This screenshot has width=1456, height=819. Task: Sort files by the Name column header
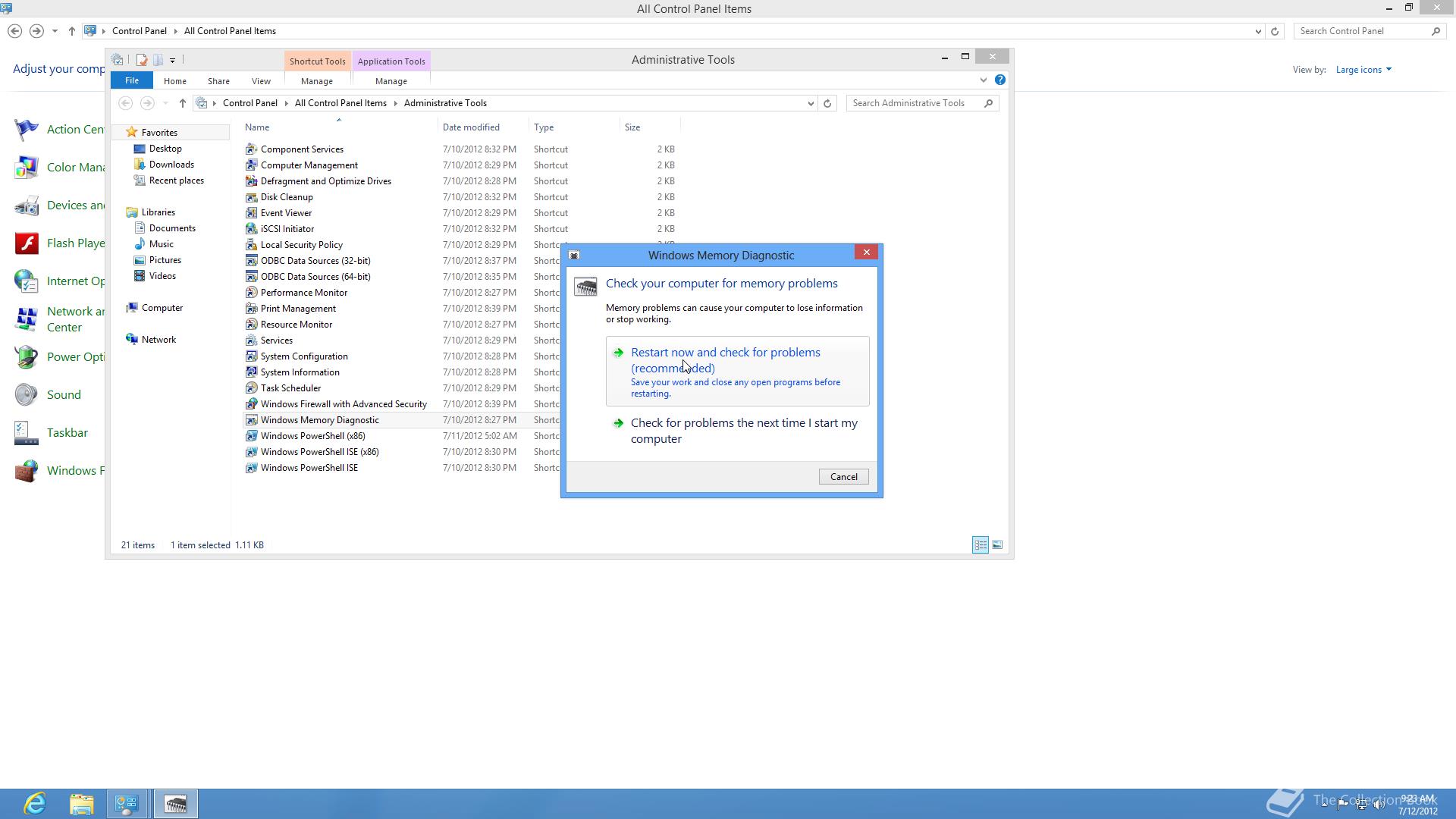pyautogui.click(x=339, y=127)
